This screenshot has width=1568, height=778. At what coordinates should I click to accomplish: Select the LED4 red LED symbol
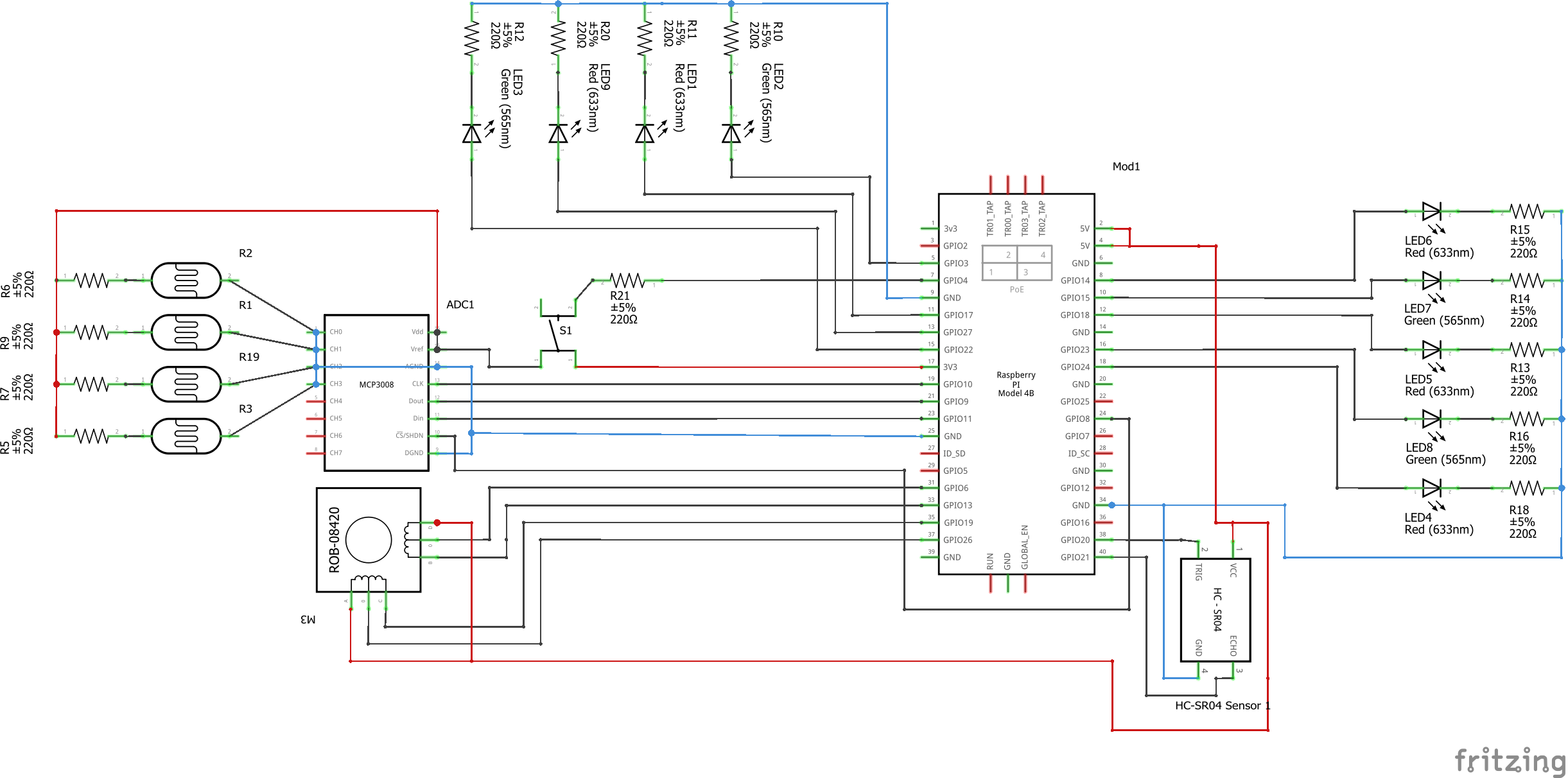click(x=1431, y=488)
